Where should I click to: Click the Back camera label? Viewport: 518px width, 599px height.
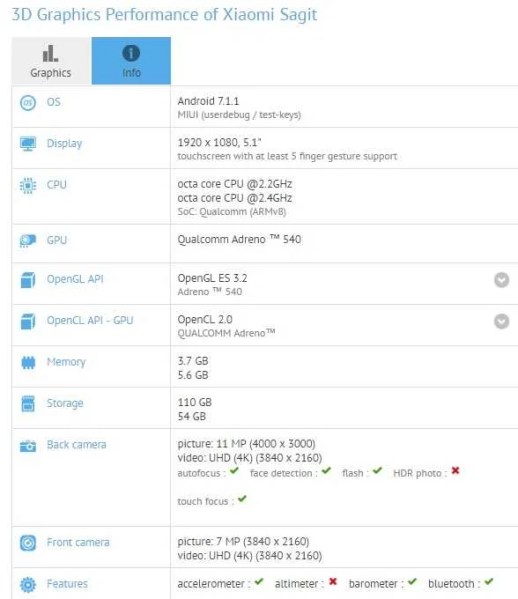(76, 445)
